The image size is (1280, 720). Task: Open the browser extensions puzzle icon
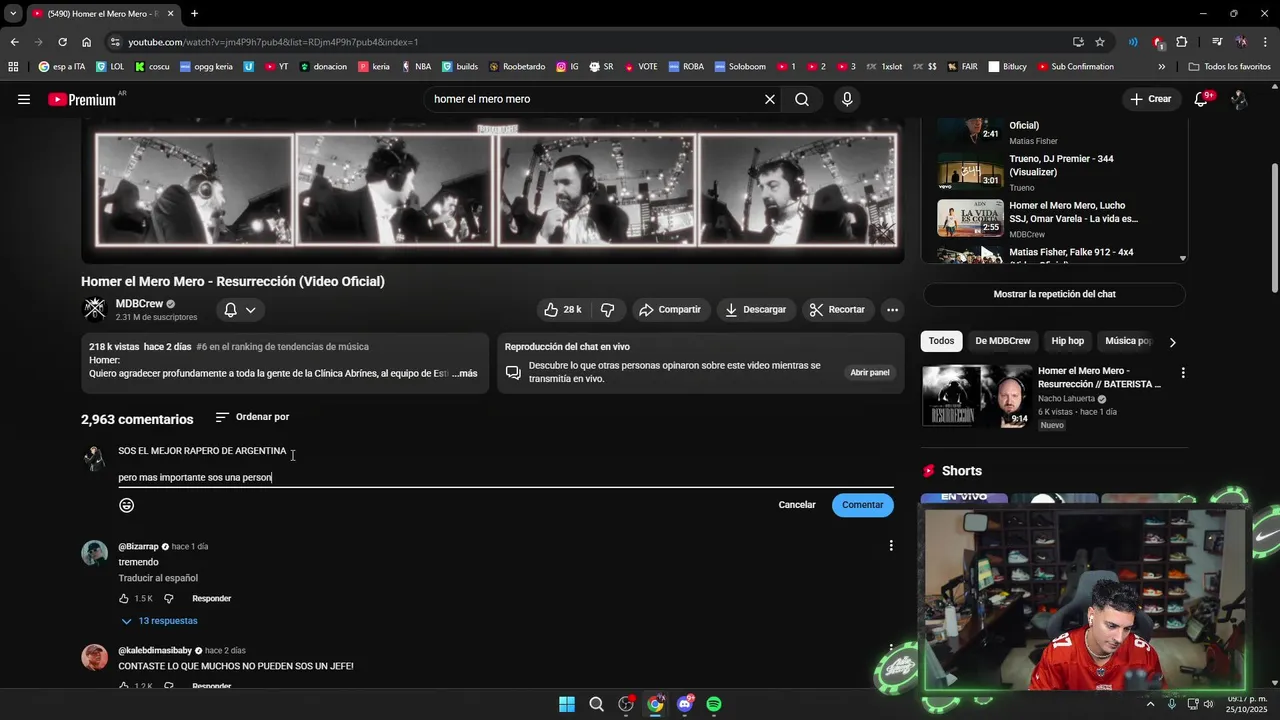coord(1182,42)
